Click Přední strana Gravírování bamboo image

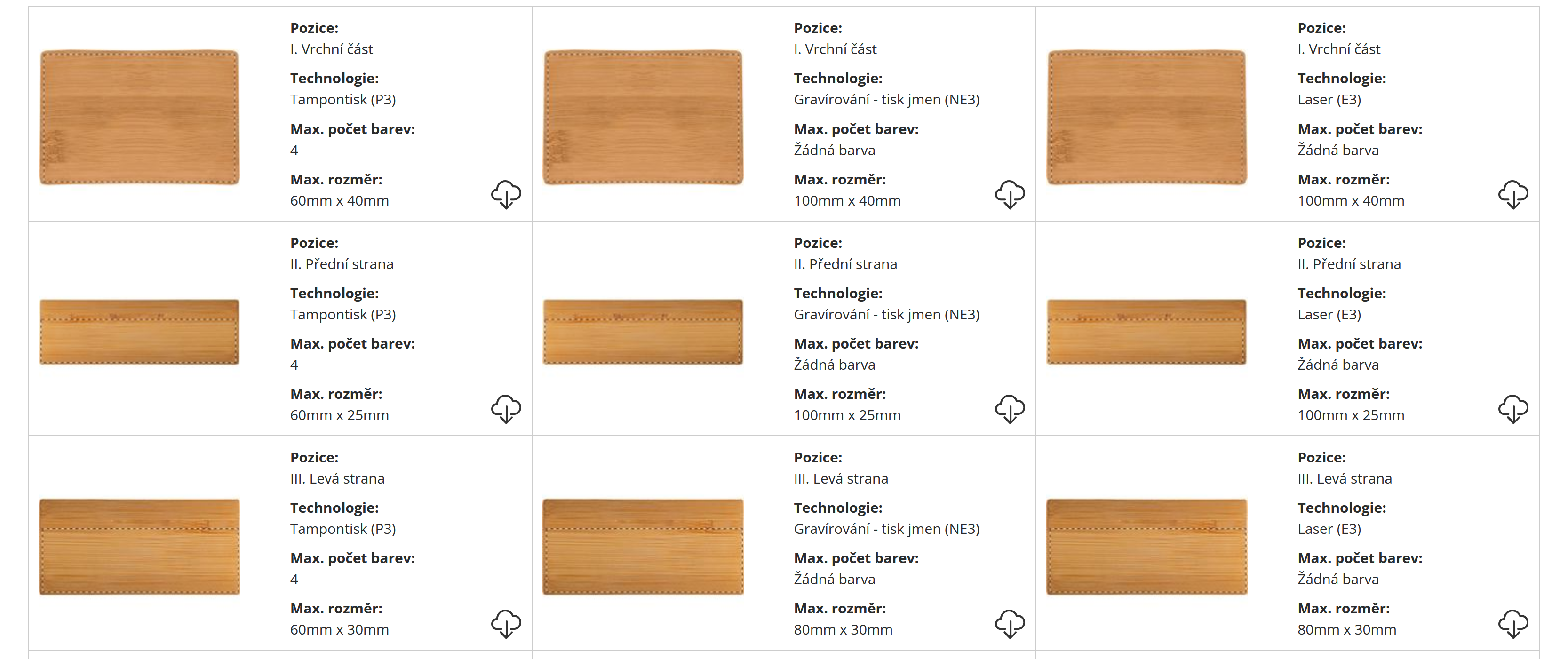643,332
